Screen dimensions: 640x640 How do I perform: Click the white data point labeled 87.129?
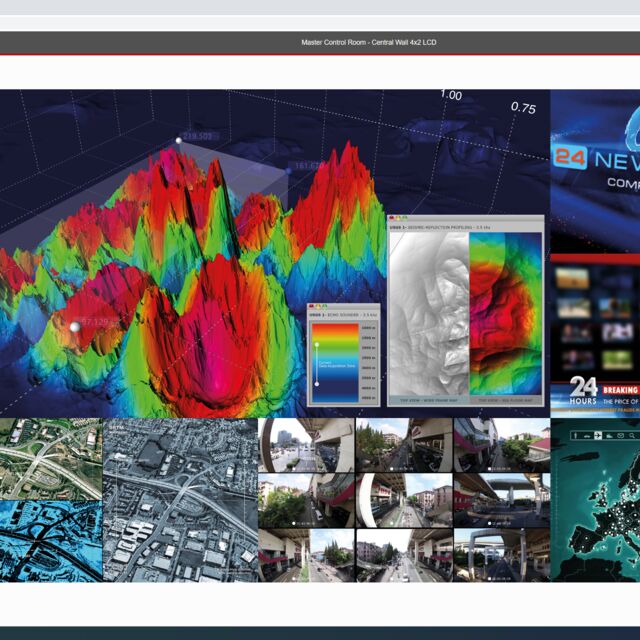pos(74,326)
